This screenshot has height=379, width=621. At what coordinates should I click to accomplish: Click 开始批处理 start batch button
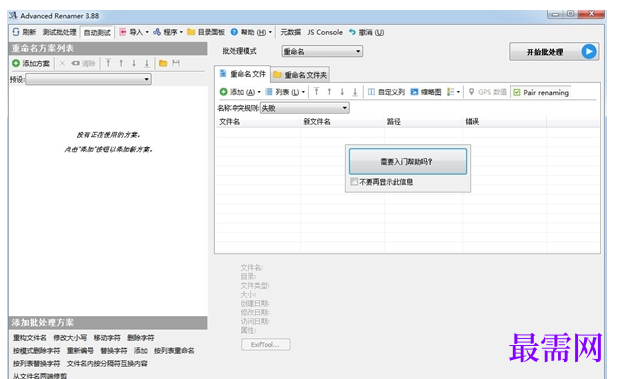coord(554,52)
